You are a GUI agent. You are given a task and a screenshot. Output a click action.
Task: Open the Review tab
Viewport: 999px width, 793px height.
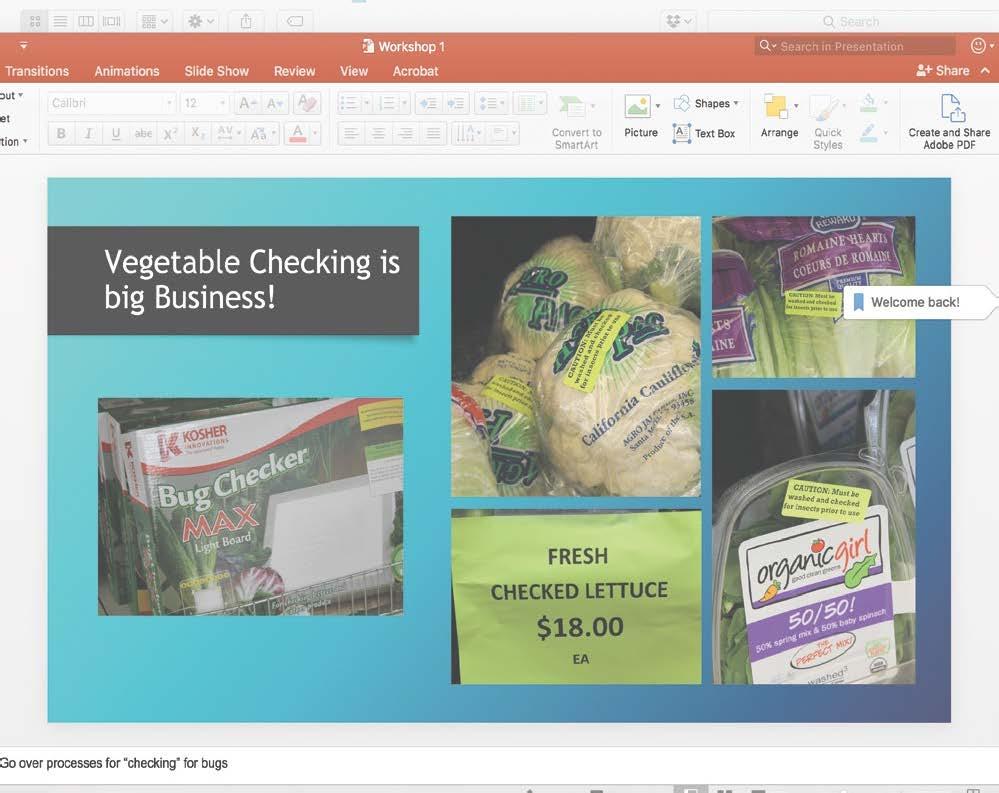[294, 71]
